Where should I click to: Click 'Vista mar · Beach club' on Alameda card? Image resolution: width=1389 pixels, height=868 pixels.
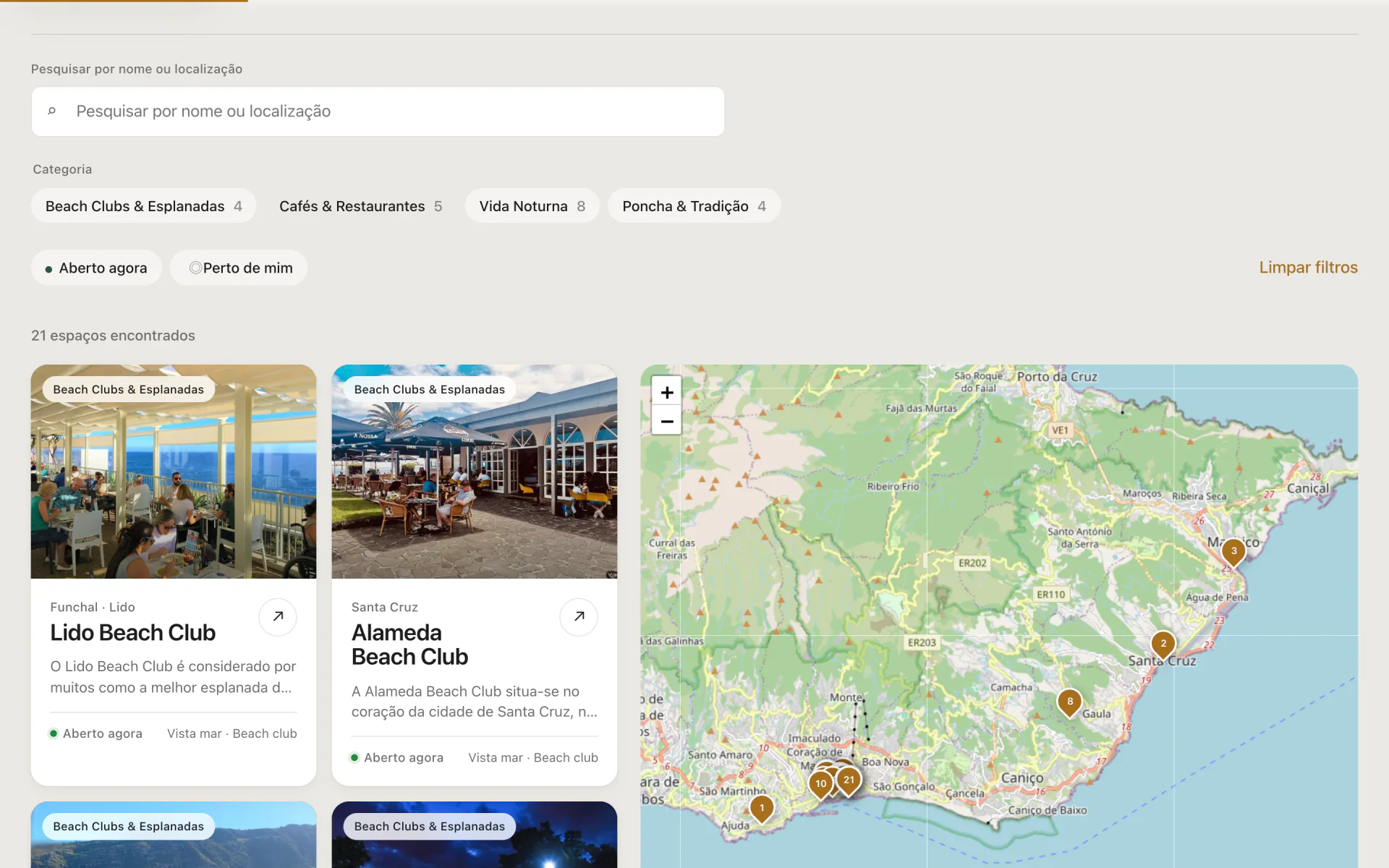[533, 757]
